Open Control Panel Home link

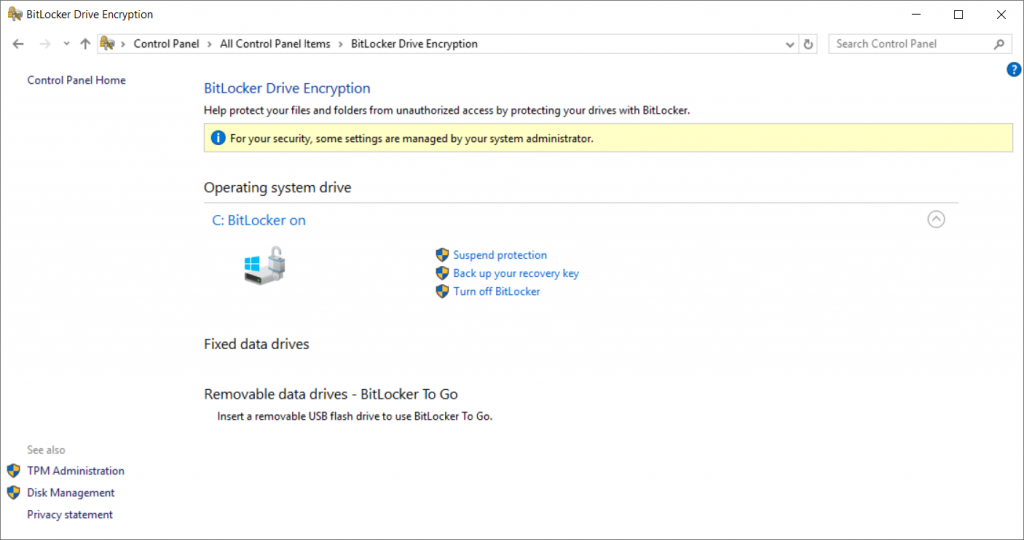(x=76, y=80)
